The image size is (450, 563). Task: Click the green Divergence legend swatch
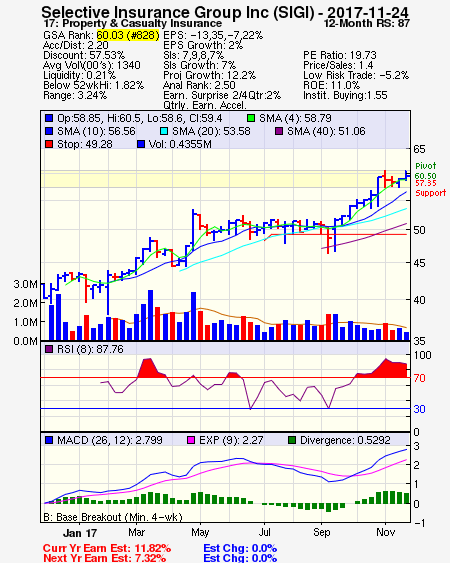tap(292, 440)
